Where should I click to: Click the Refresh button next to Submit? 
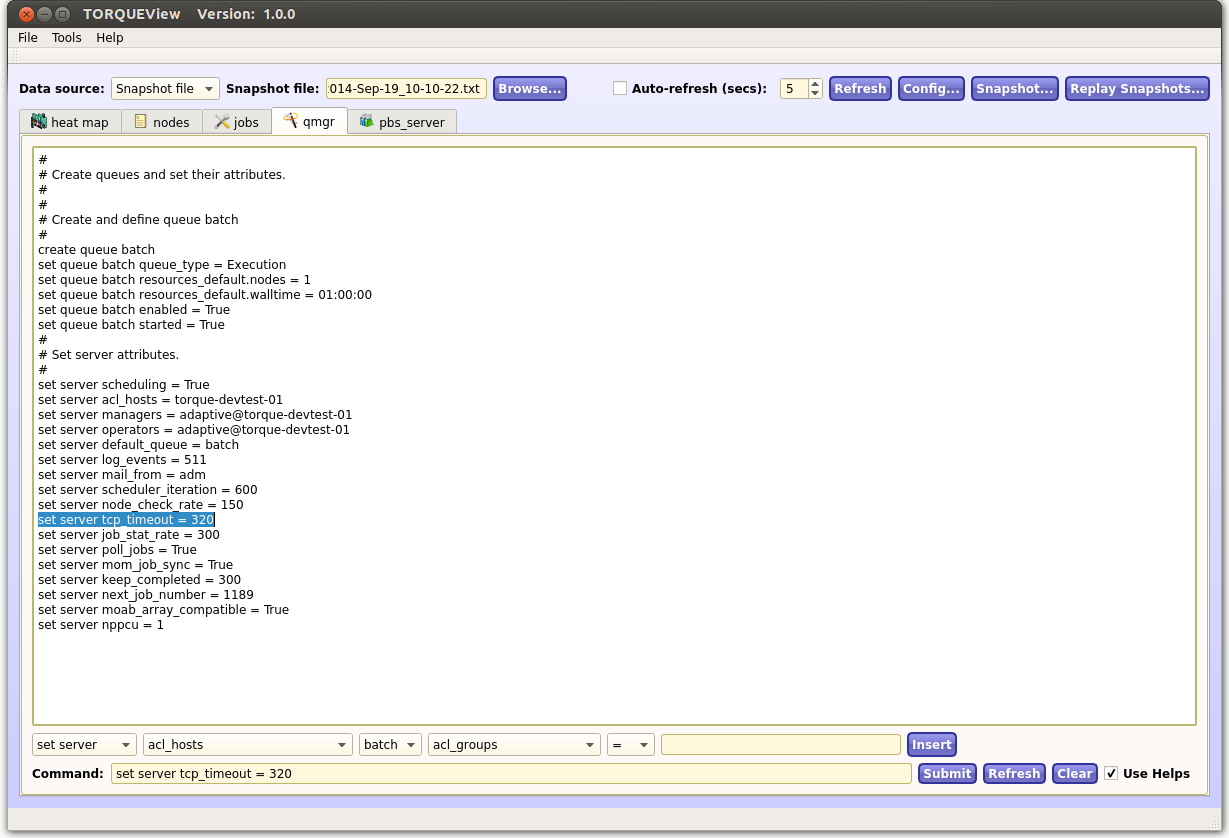(1014, 774)
